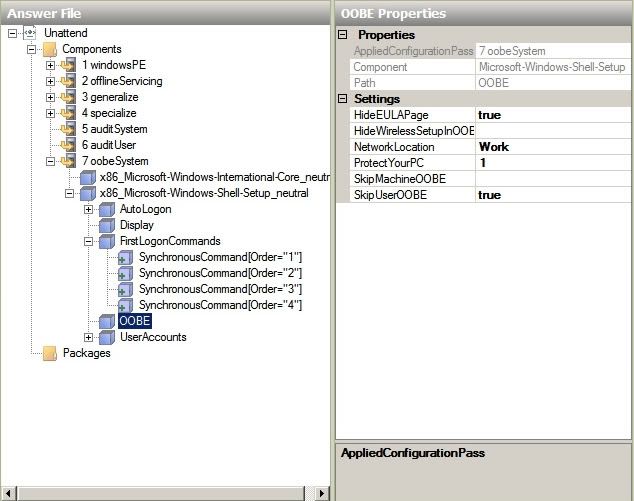The height and width of the screenshot is (501, 634).
Task: Collapse the 7 oobeSystem node
Action: point(50,161)
